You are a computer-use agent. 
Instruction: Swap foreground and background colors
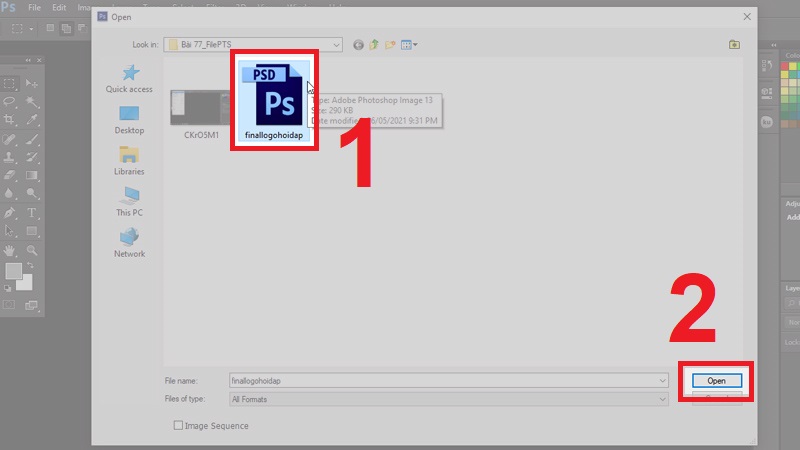click(x=31, y=265)
